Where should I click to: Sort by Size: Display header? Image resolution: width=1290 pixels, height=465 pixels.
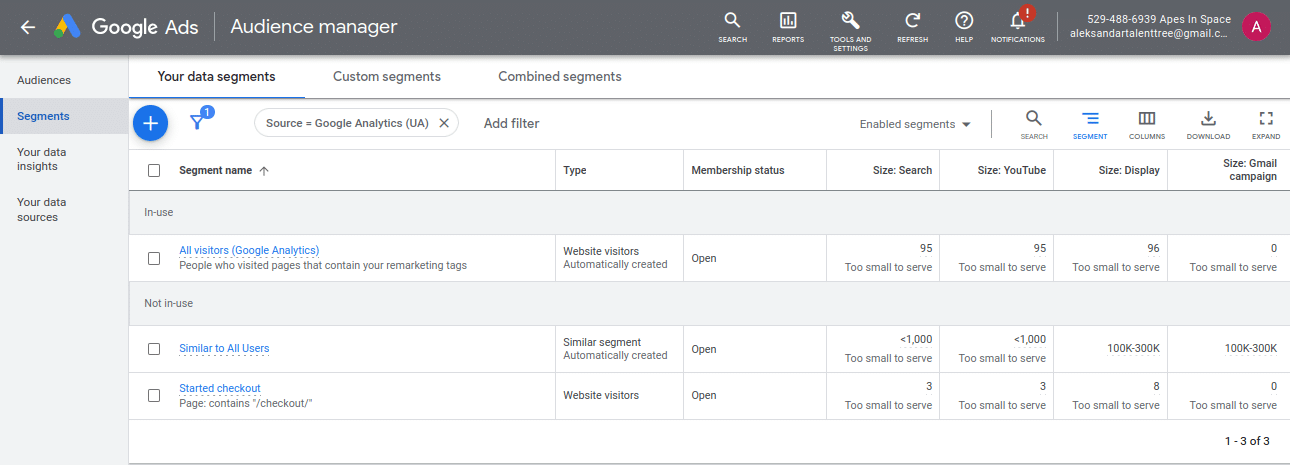(1129, 171)
